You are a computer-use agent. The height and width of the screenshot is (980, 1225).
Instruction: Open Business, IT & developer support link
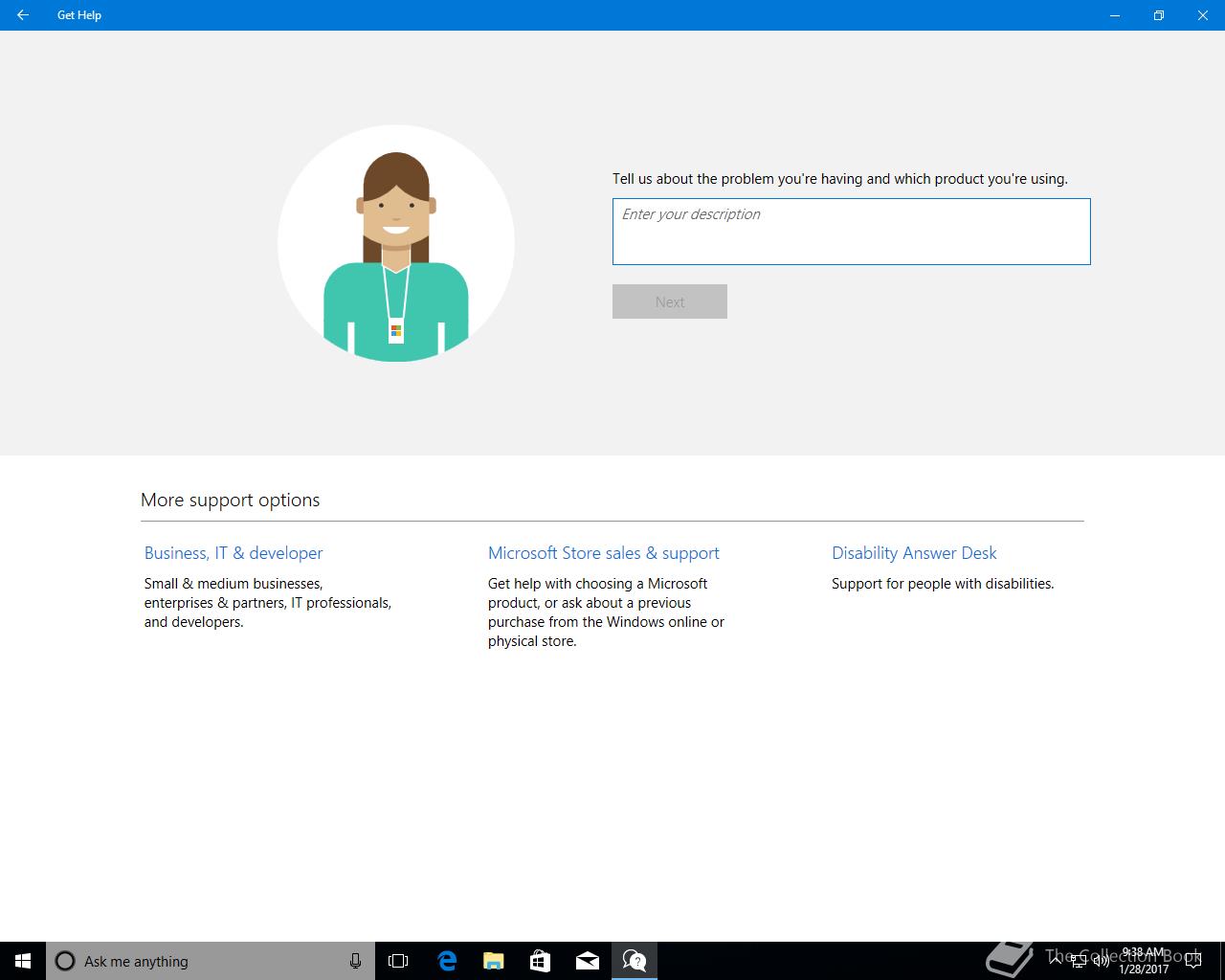click(234, 553)
